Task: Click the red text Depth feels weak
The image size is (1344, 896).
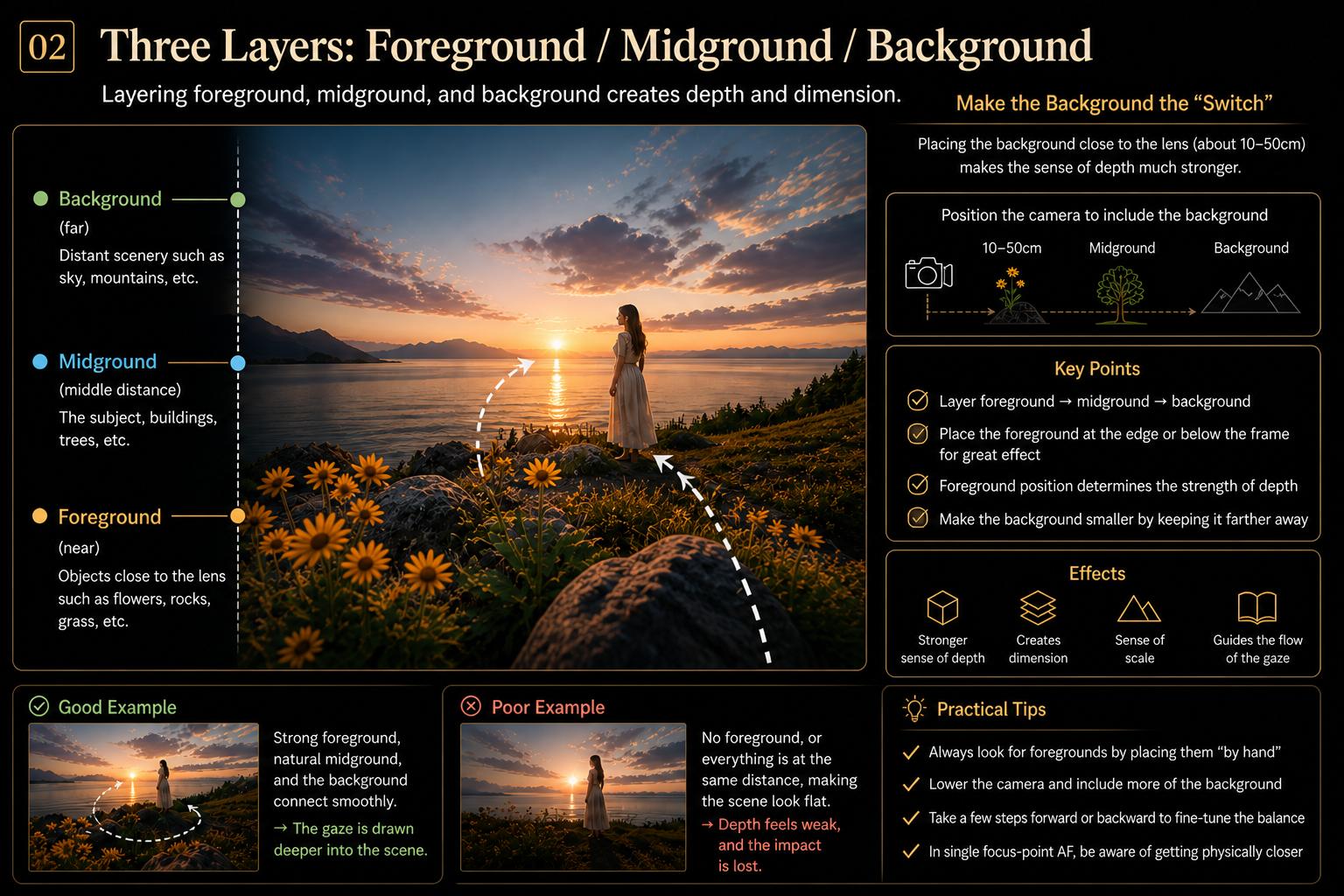Action: (x=770, y=845)
